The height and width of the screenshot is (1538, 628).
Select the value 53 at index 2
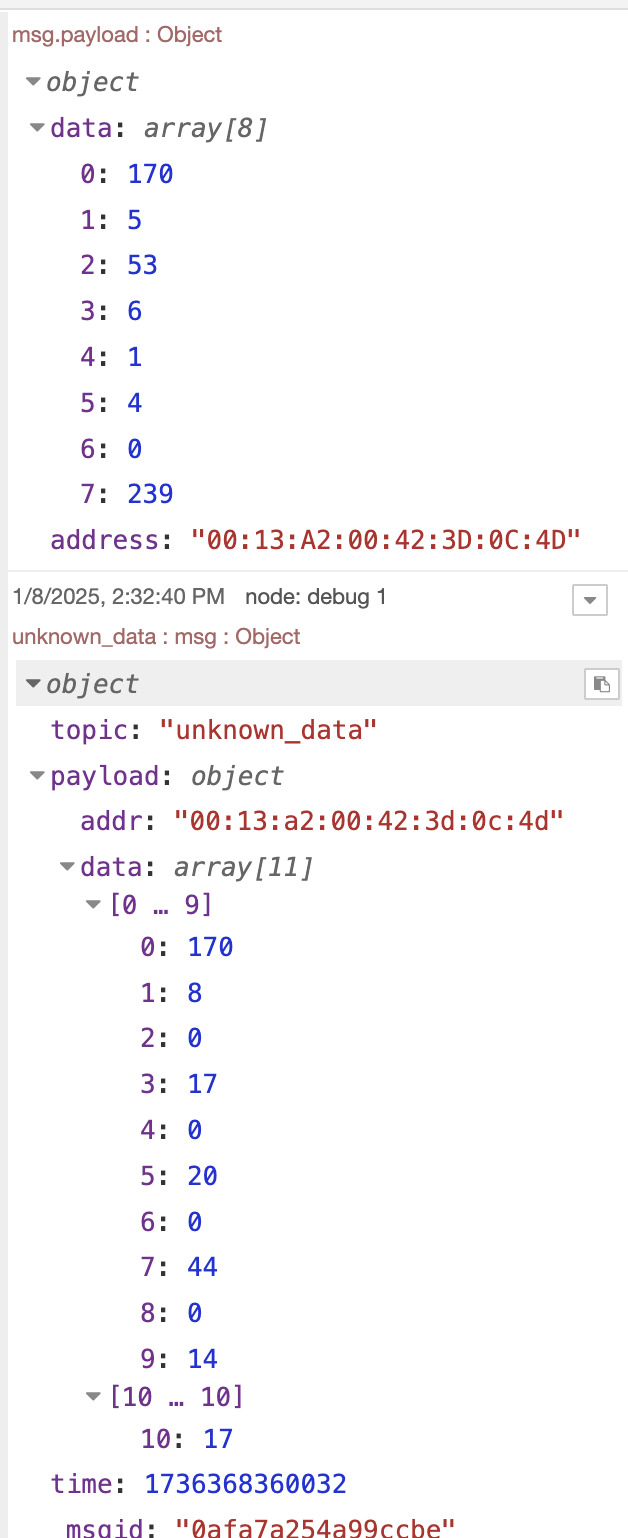142,265
